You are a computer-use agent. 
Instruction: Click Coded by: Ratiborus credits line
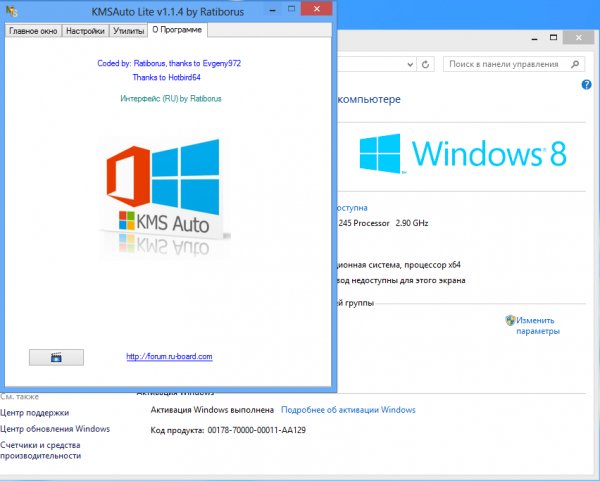click(x=169, y=64)
